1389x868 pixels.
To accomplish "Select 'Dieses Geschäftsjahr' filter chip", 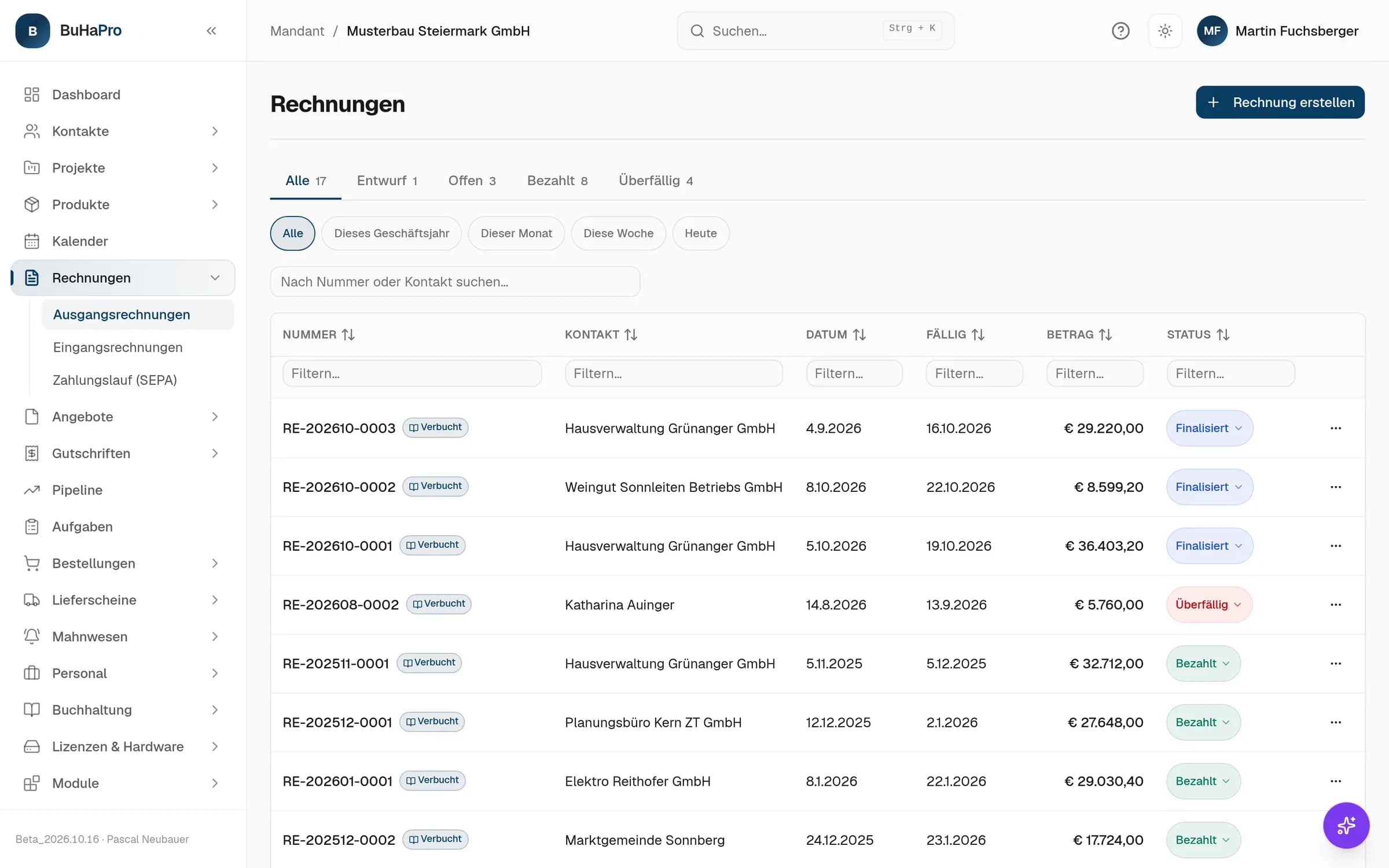I will [x=392, y=233].
